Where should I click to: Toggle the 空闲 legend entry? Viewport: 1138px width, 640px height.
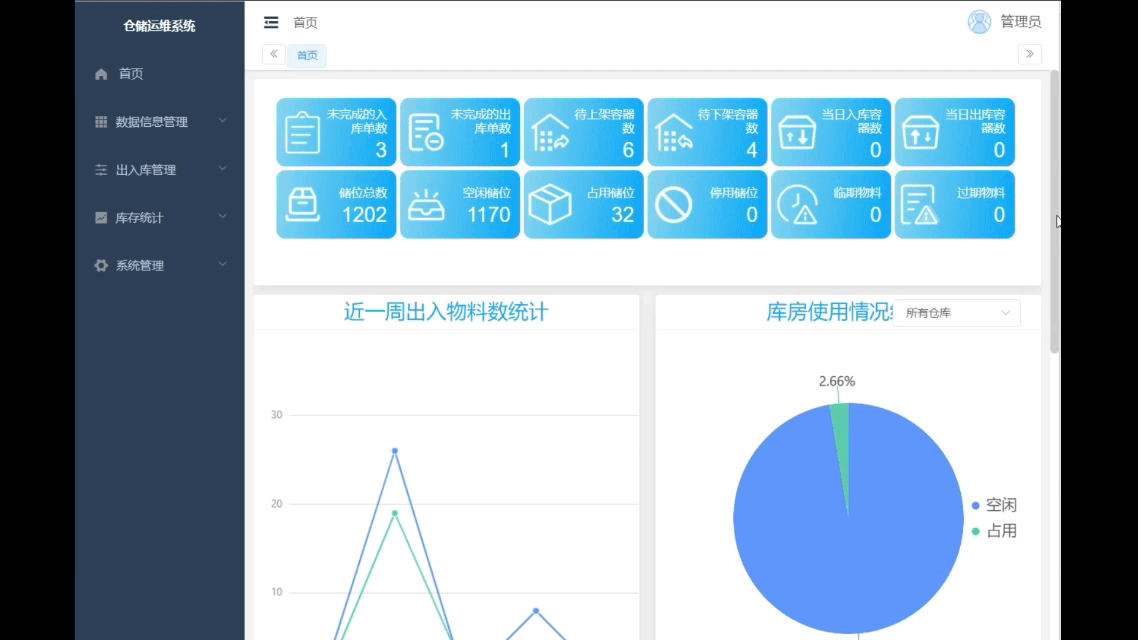[x=994, y=505]
